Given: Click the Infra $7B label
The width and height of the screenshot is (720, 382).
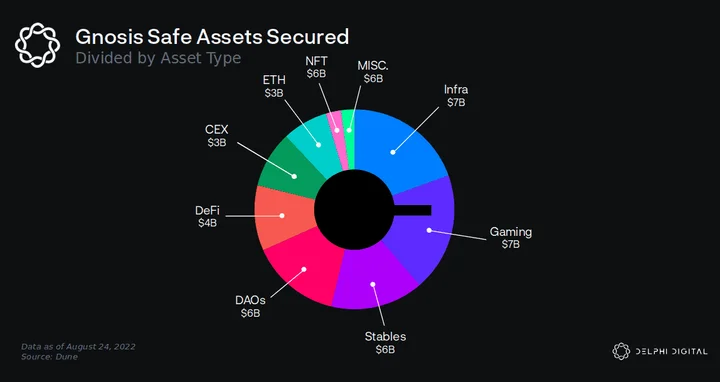Looking at the screenshot, I should (456, 96).
